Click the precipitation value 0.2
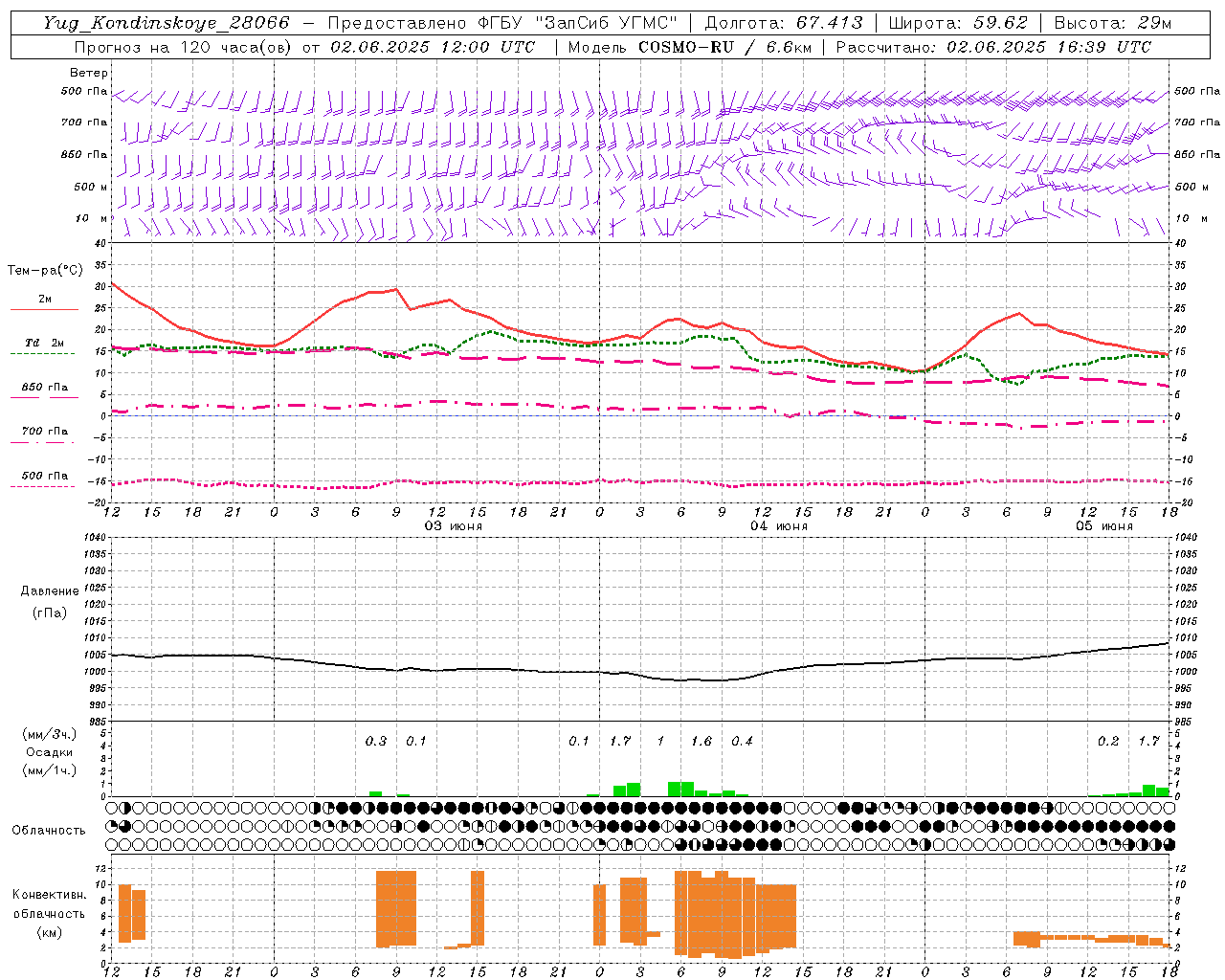This screenshot has height=980, width=1225. [x=1108, y=741]
